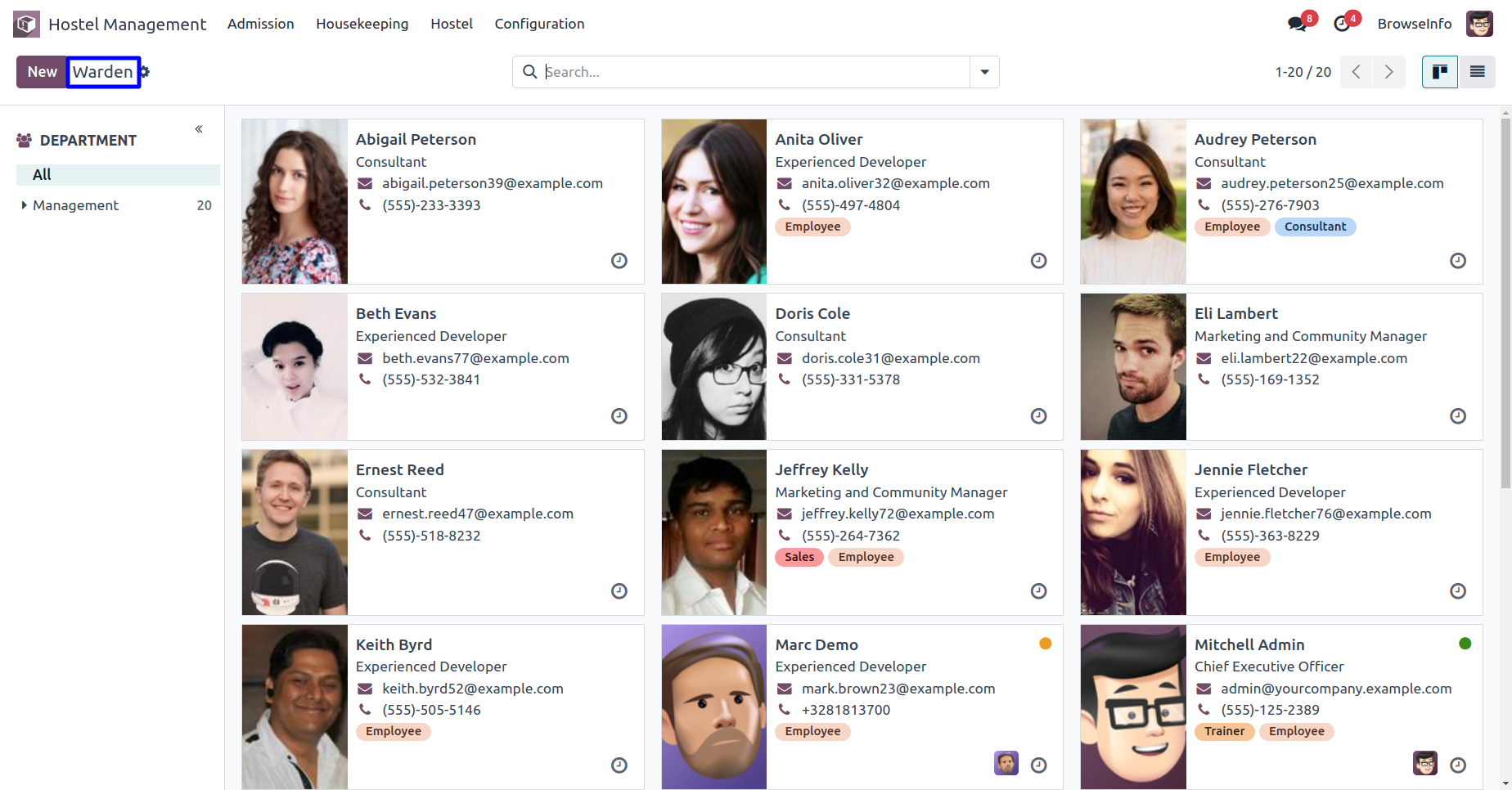Click phone number +3281813700

click(846, 710)
